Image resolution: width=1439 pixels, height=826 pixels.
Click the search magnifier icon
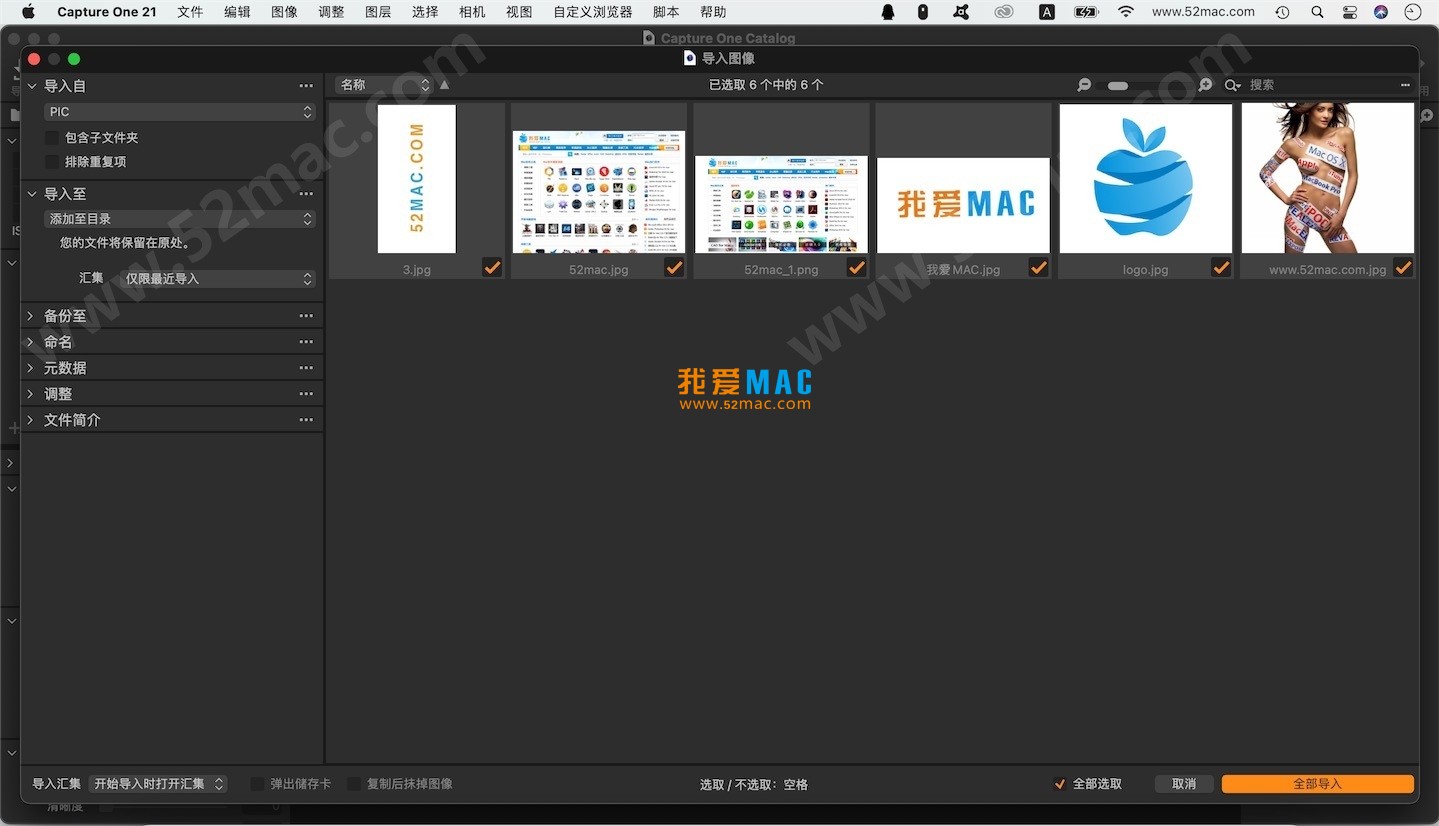point(1232,85)
